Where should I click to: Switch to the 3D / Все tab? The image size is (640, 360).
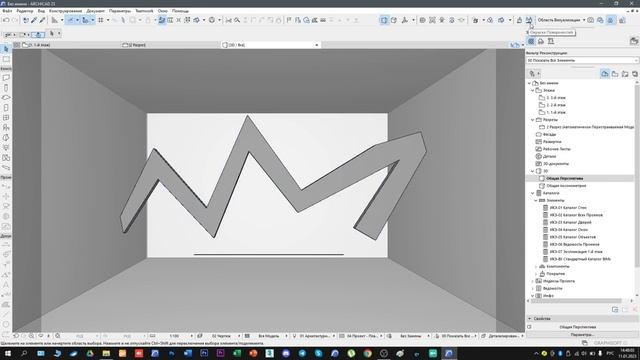coord(271,45)
